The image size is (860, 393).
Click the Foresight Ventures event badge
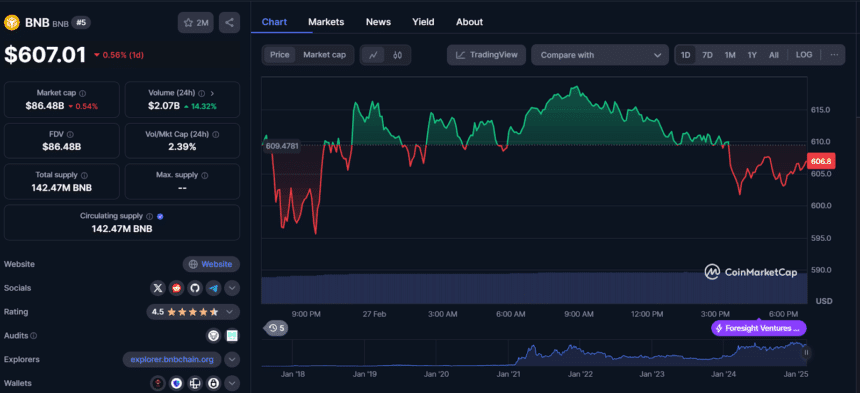click(x=759, y=328)
